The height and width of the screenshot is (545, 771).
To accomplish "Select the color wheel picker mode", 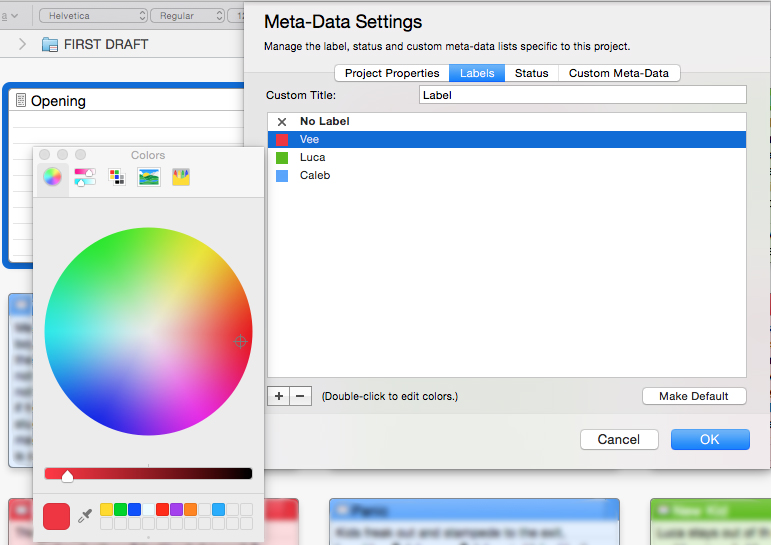I will (52, 177).
